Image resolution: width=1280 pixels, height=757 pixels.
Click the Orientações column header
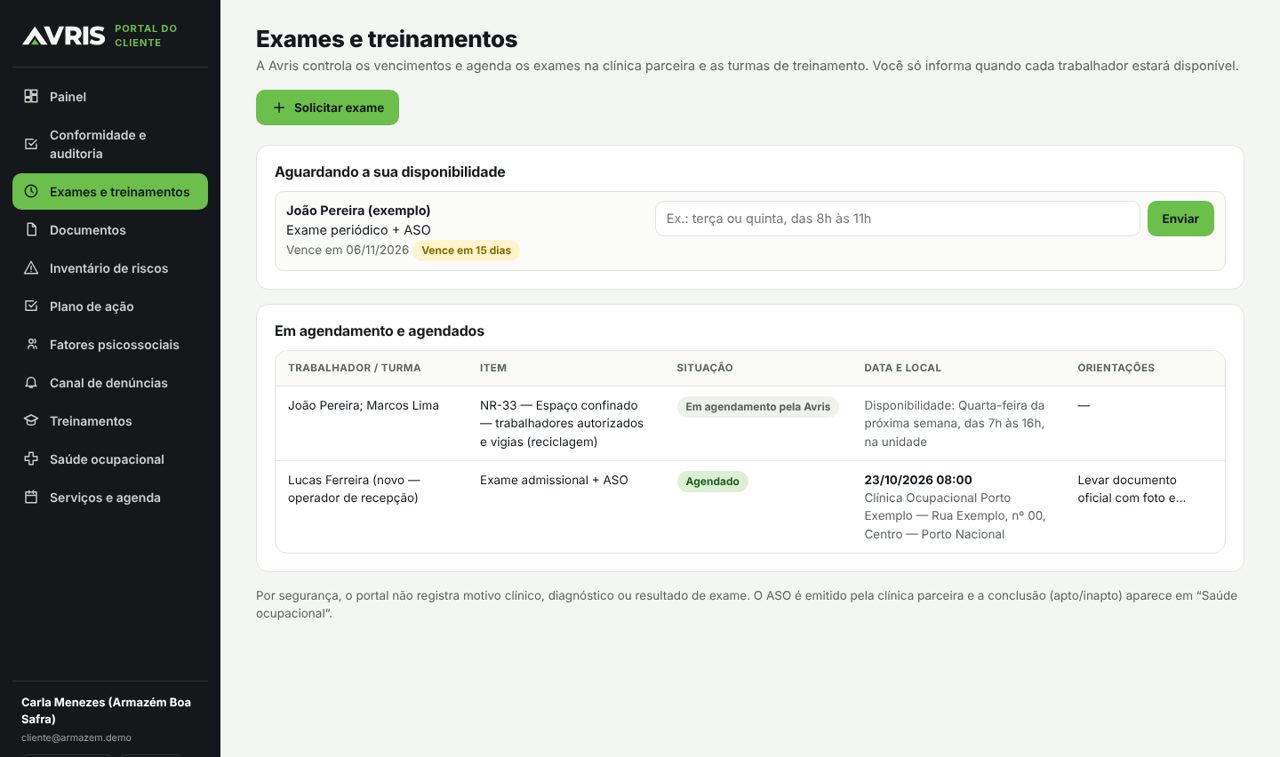(x=1116, y=368)
